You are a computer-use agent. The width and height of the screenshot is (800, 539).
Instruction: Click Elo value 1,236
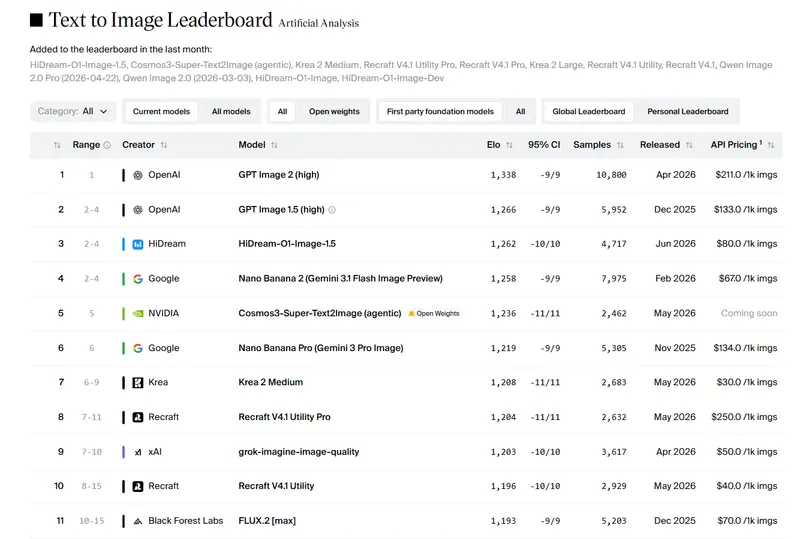pos(504,313)
